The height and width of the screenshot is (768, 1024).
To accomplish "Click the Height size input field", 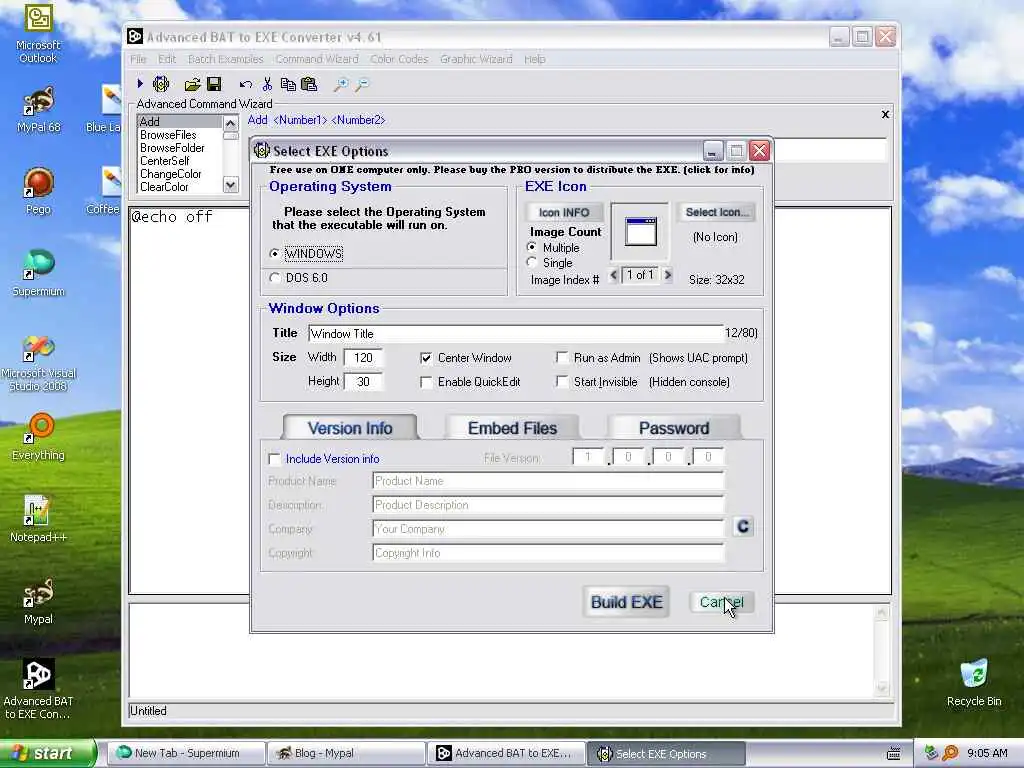I will pos(363,382).
